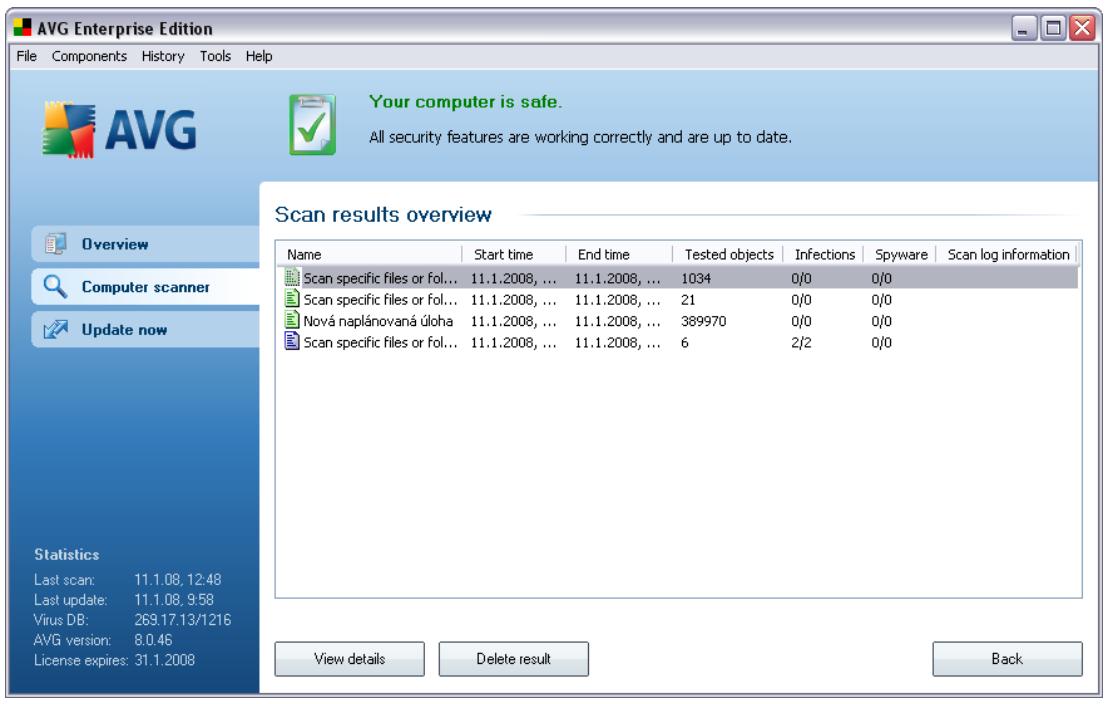Click the Scan log information column header
Viewport: 1107px width, 704px height.
pos(1008,254)
